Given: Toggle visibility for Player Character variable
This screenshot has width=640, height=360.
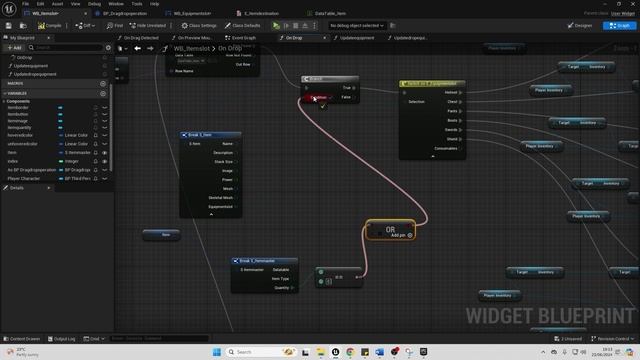Looking at the screenshot, I should point(104,179).
